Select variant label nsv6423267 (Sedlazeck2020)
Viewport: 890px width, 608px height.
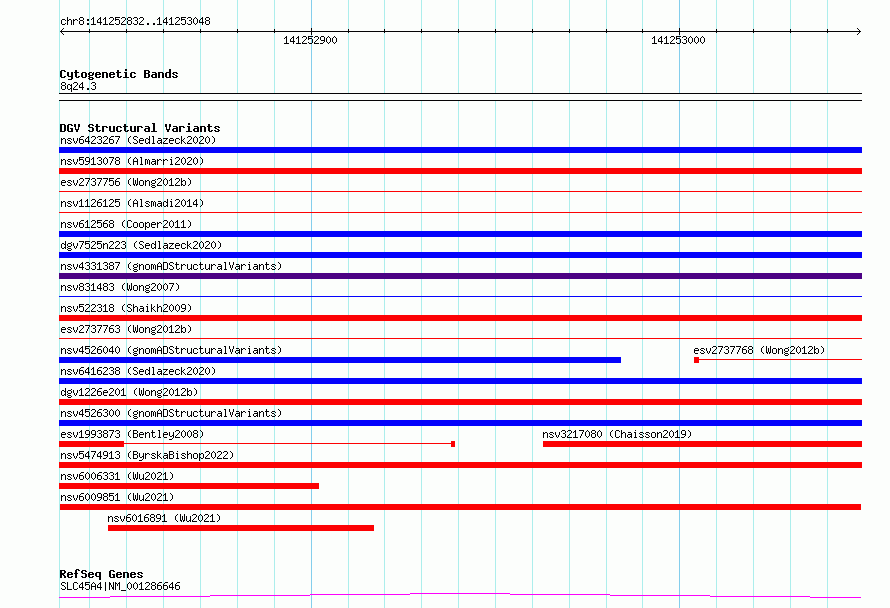click(x=138, y=140)
